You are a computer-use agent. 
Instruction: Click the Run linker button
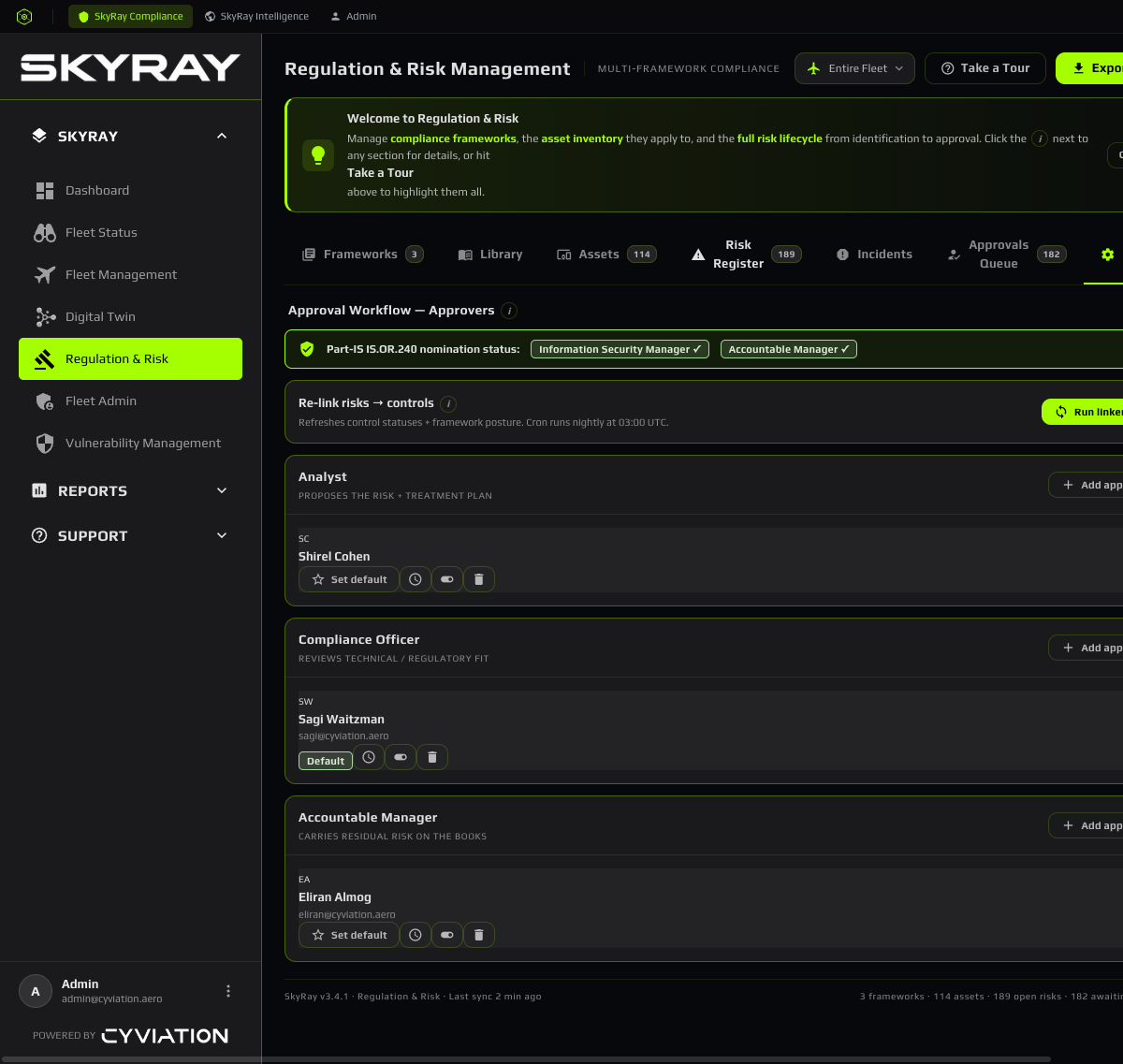pyautogui.click(x=1083, y=412)
